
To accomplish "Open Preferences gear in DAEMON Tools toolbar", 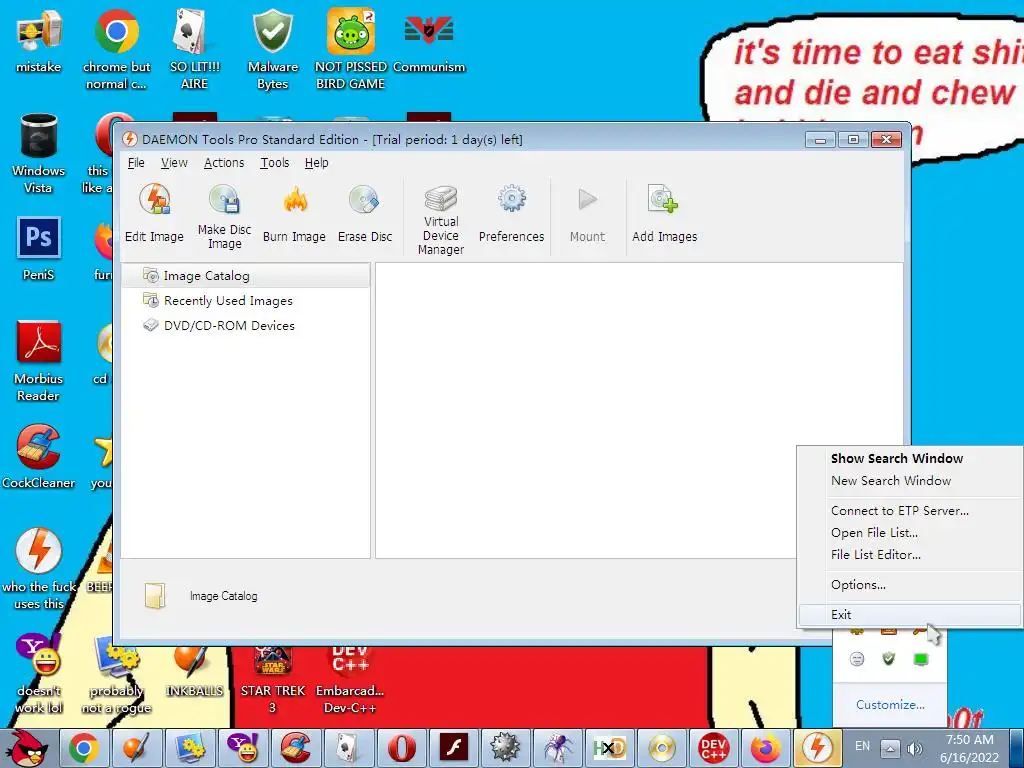I will (511, 199).
